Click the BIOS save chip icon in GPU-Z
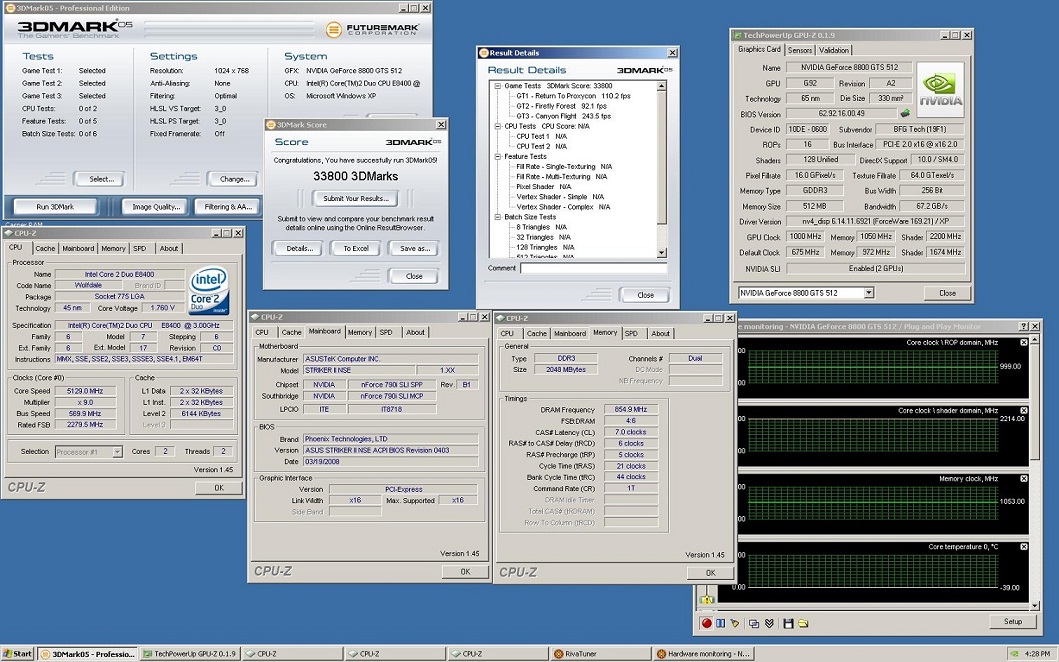This screenshot has height=662, width=1059. click(x=905, y=113)
